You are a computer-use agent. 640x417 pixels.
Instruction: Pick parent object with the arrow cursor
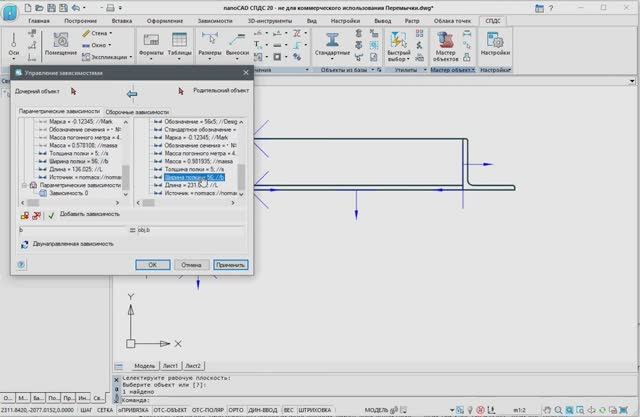tap(181, 91)
